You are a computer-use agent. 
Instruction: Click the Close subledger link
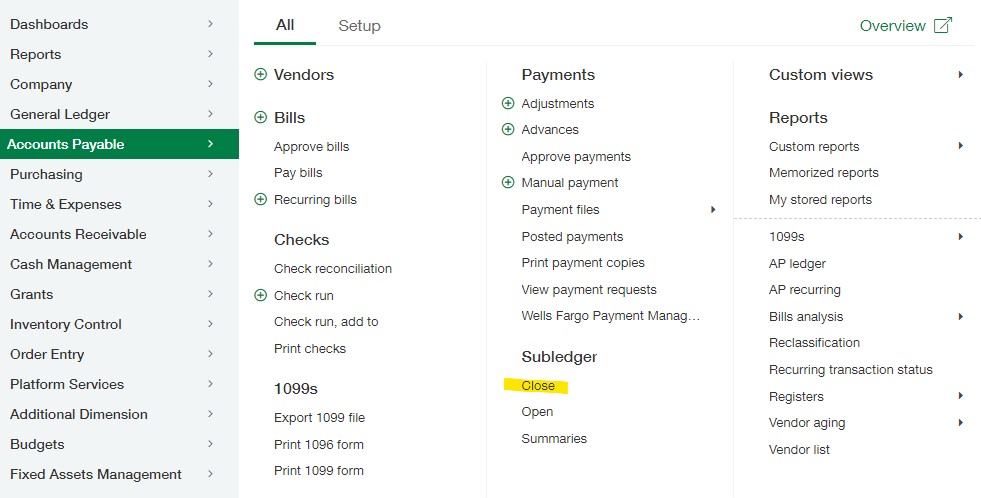[x=538, y=385]
